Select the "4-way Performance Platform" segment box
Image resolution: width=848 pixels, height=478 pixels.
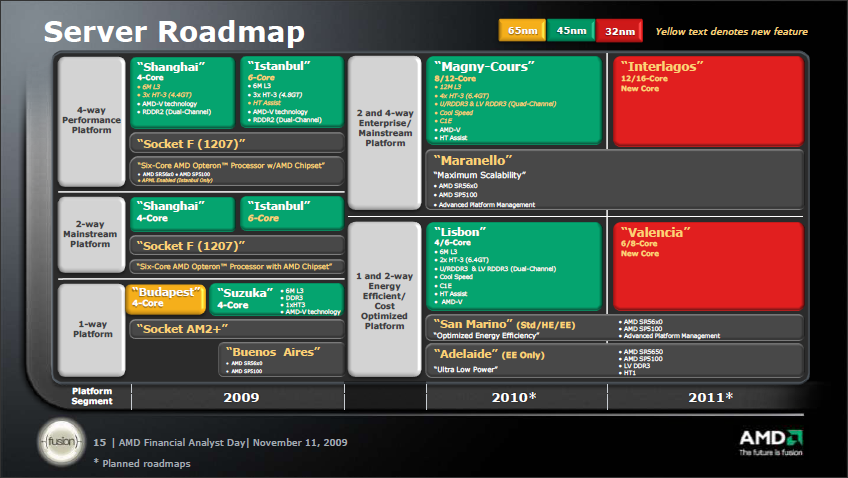click(91, 122)
